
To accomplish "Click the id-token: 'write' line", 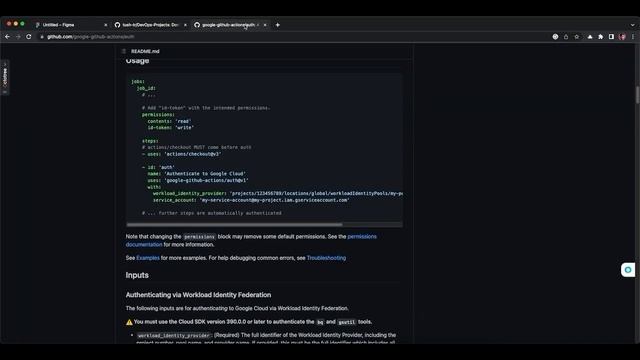I will click(x=171, y=127).
